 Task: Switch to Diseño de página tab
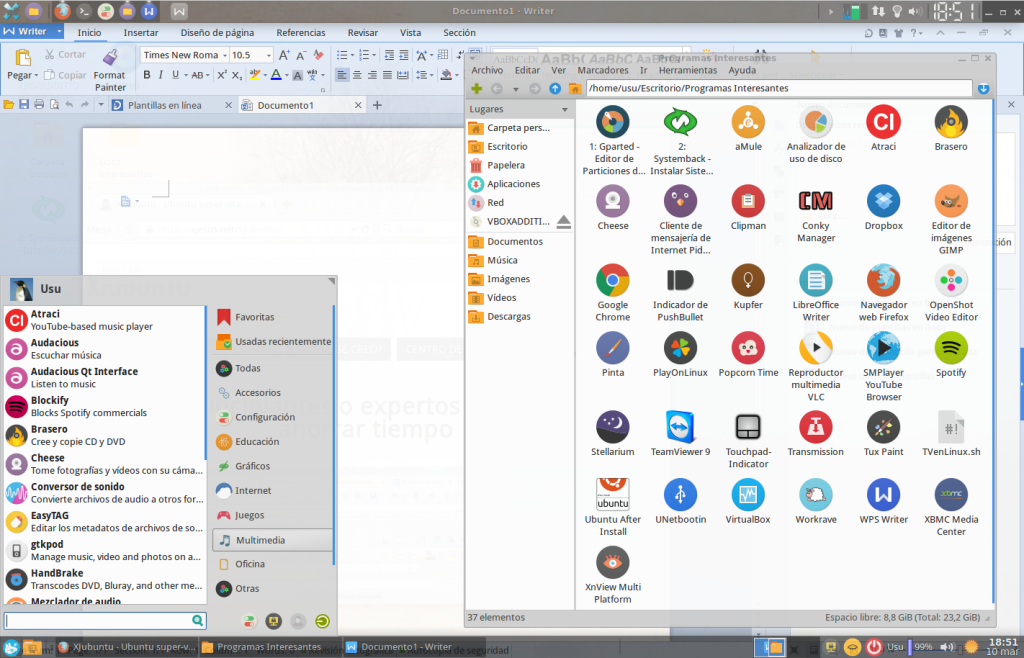coord(217,33)
